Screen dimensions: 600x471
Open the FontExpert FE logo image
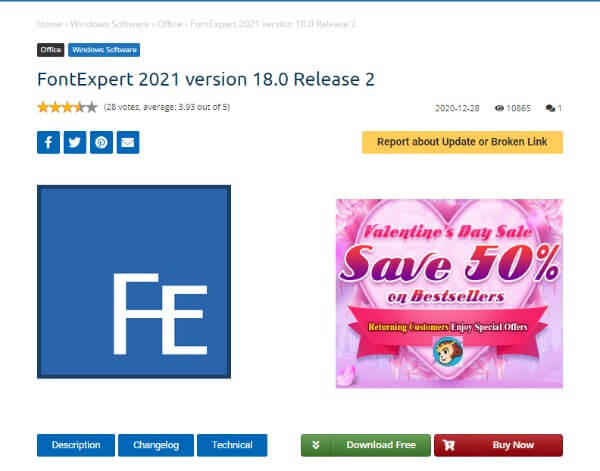(134, 282)
